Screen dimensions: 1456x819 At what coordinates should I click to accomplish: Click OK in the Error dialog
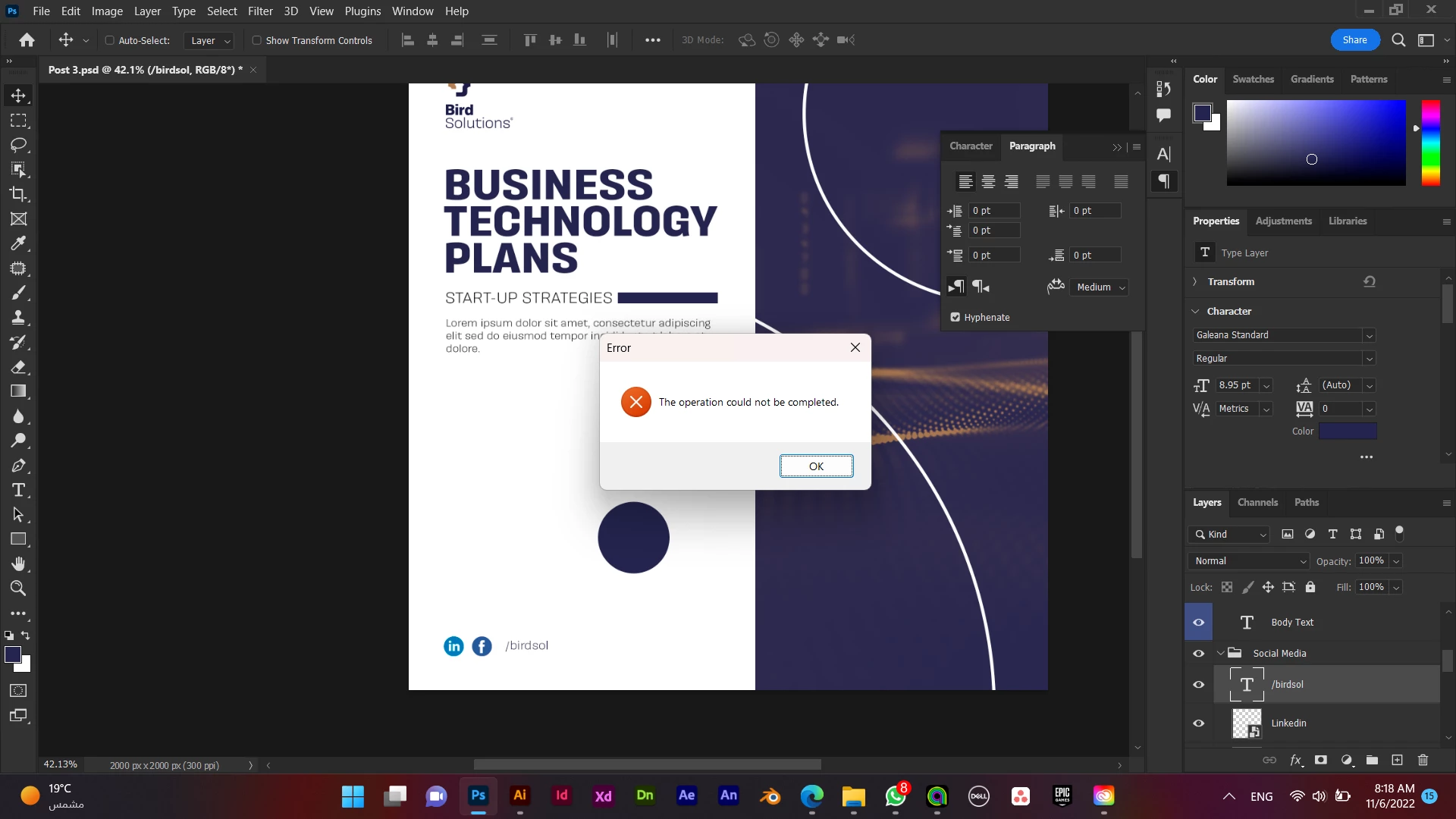click(816, 466)
